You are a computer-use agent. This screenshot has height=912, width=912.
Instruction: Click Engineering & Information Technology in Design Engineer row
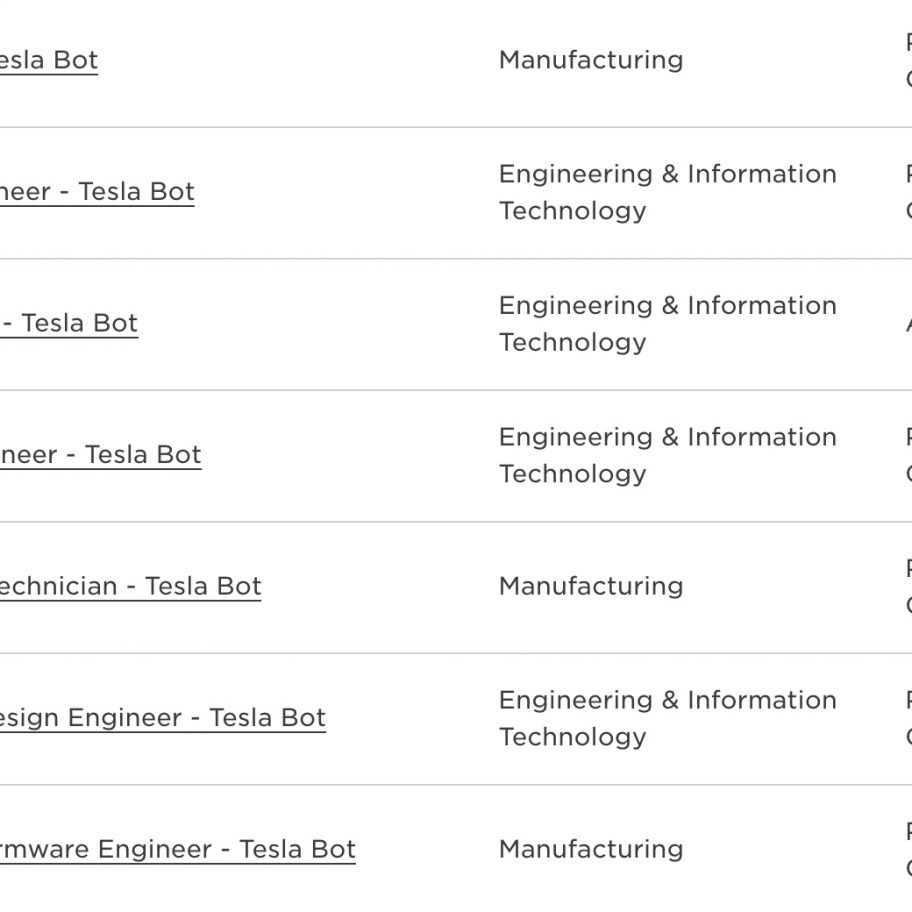point(668,718)
